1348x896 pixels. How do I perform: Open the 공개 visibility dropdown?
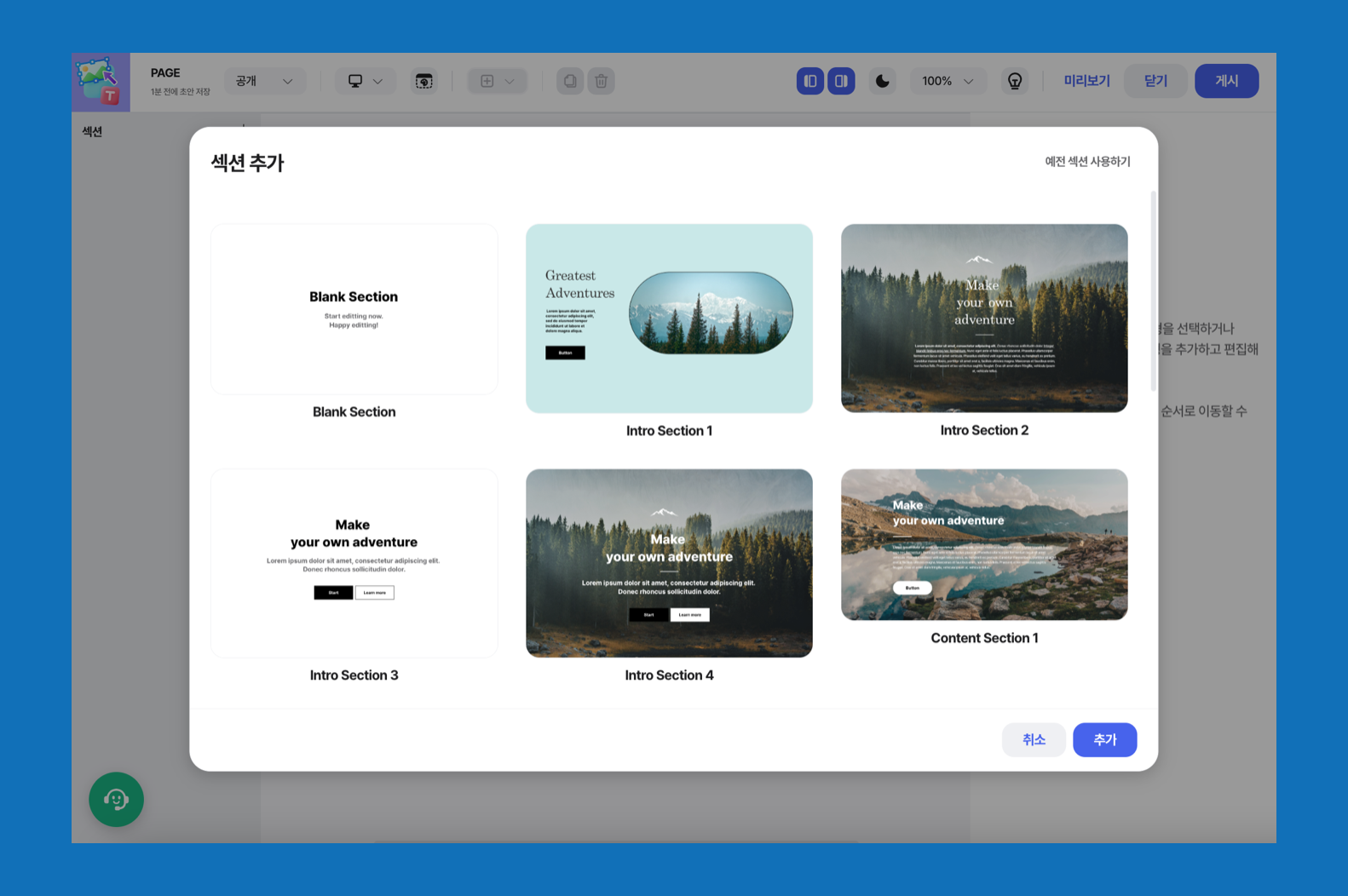point(265,81)
